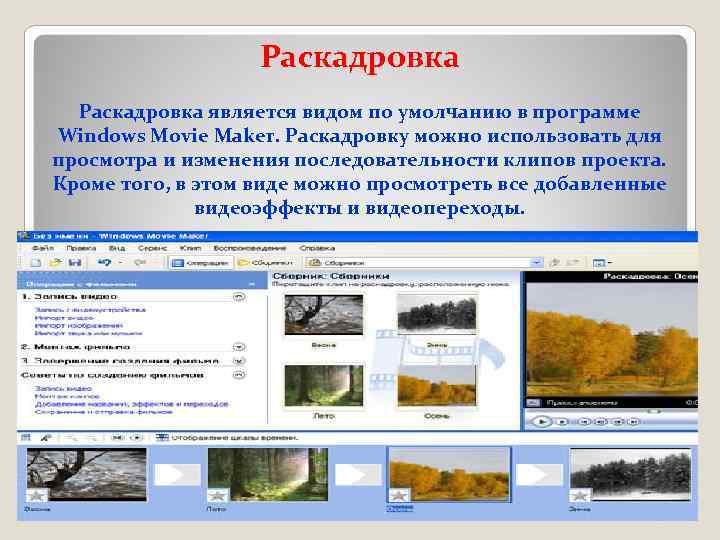The image size is (720, 540).
Task: Open the Справка menu
Action: click(317, 248)
